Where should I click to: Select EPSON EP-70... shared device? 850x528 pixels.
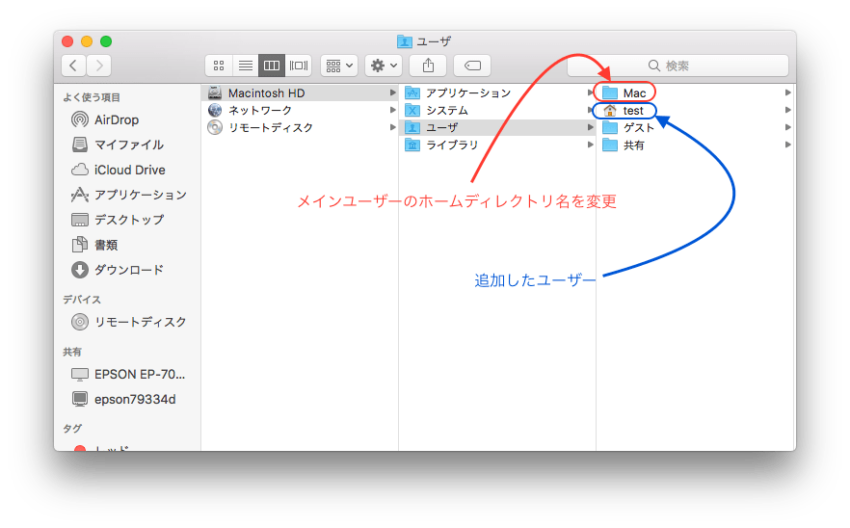(x=128, y=374)
